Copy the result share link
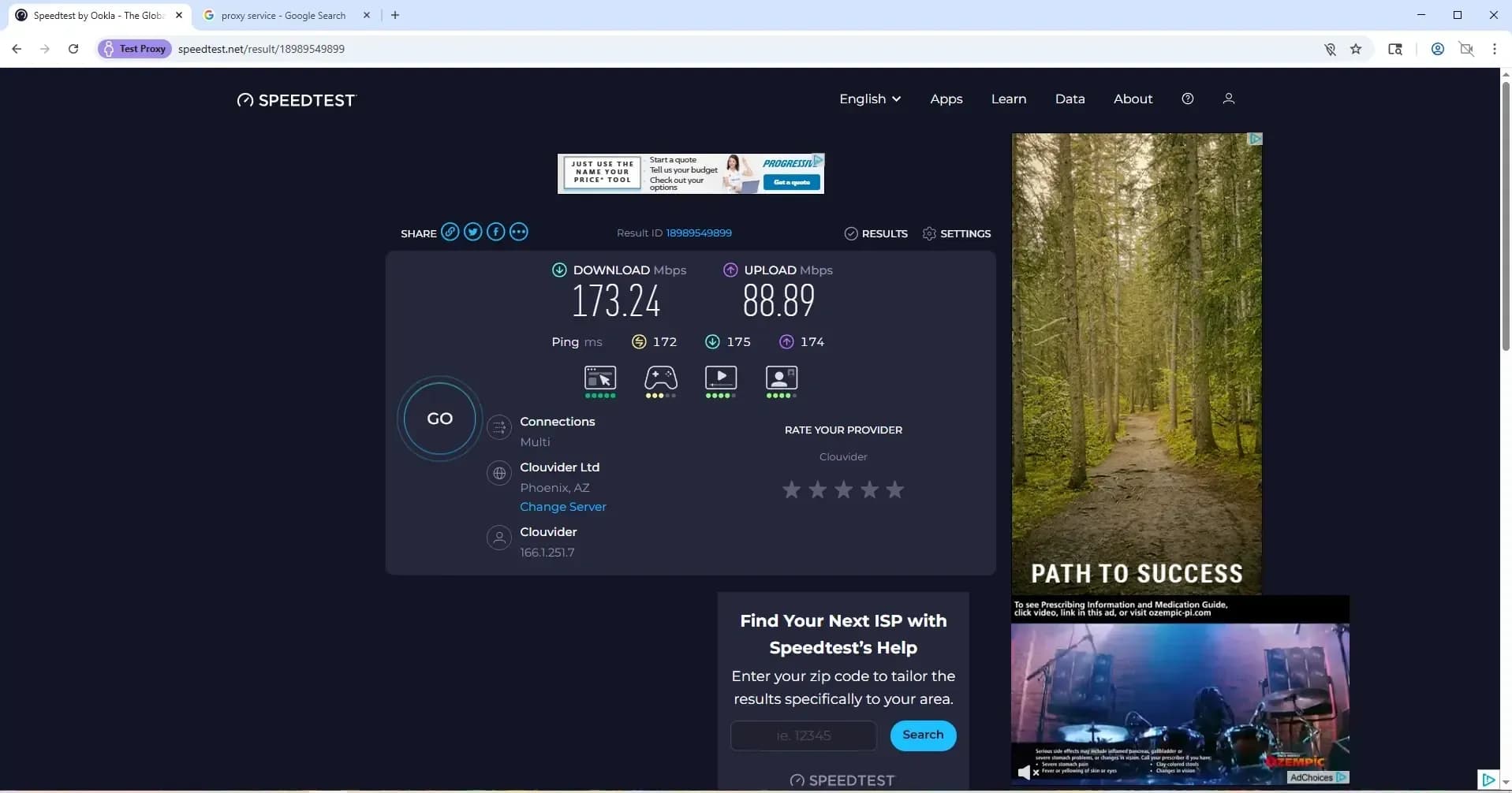This screenshot has height=793, width=1512. coord(450,231)
